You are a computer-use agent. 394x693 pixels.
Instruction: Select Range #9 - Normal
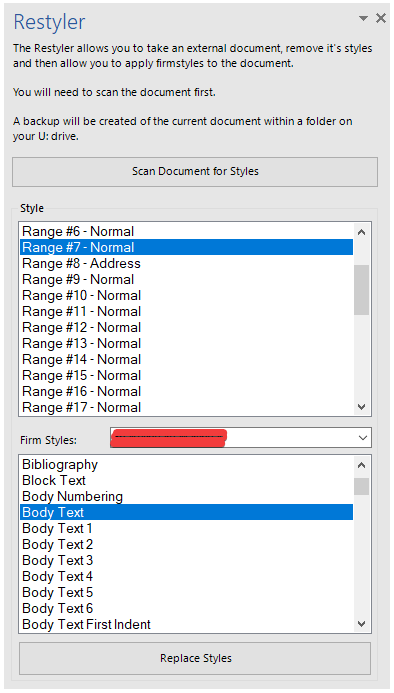(186, 279)
